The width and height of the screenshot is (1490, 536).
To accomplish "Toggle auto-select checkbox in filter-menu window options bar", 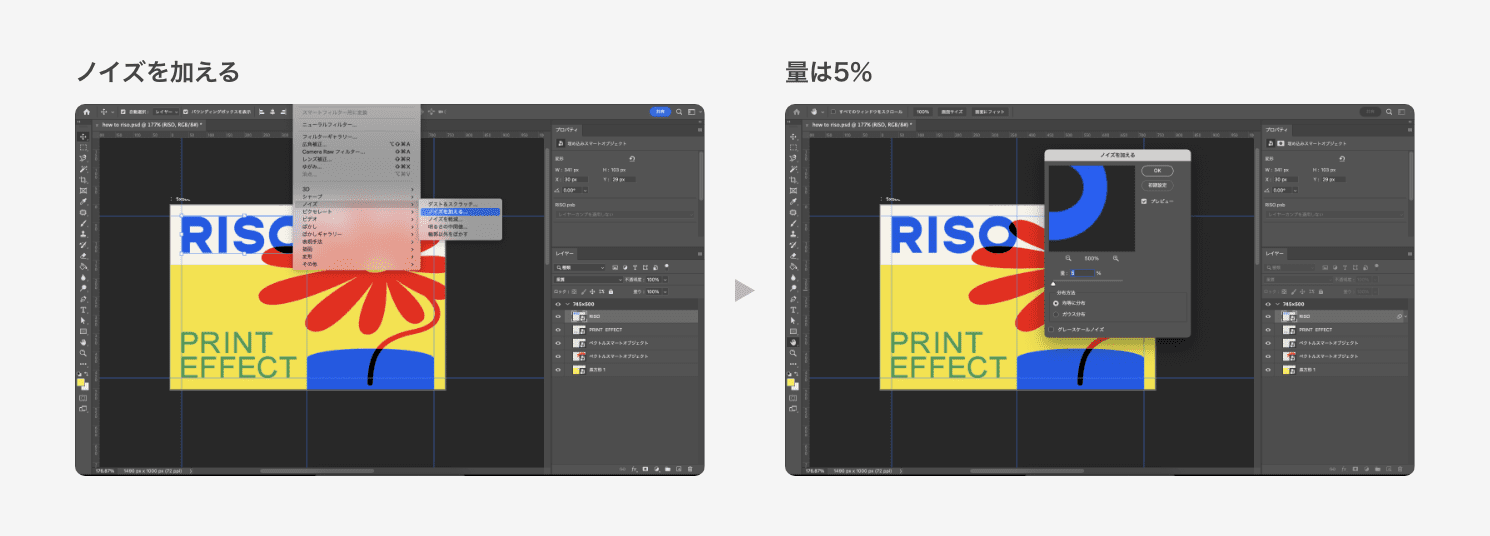I will click(x=122, y=111).
